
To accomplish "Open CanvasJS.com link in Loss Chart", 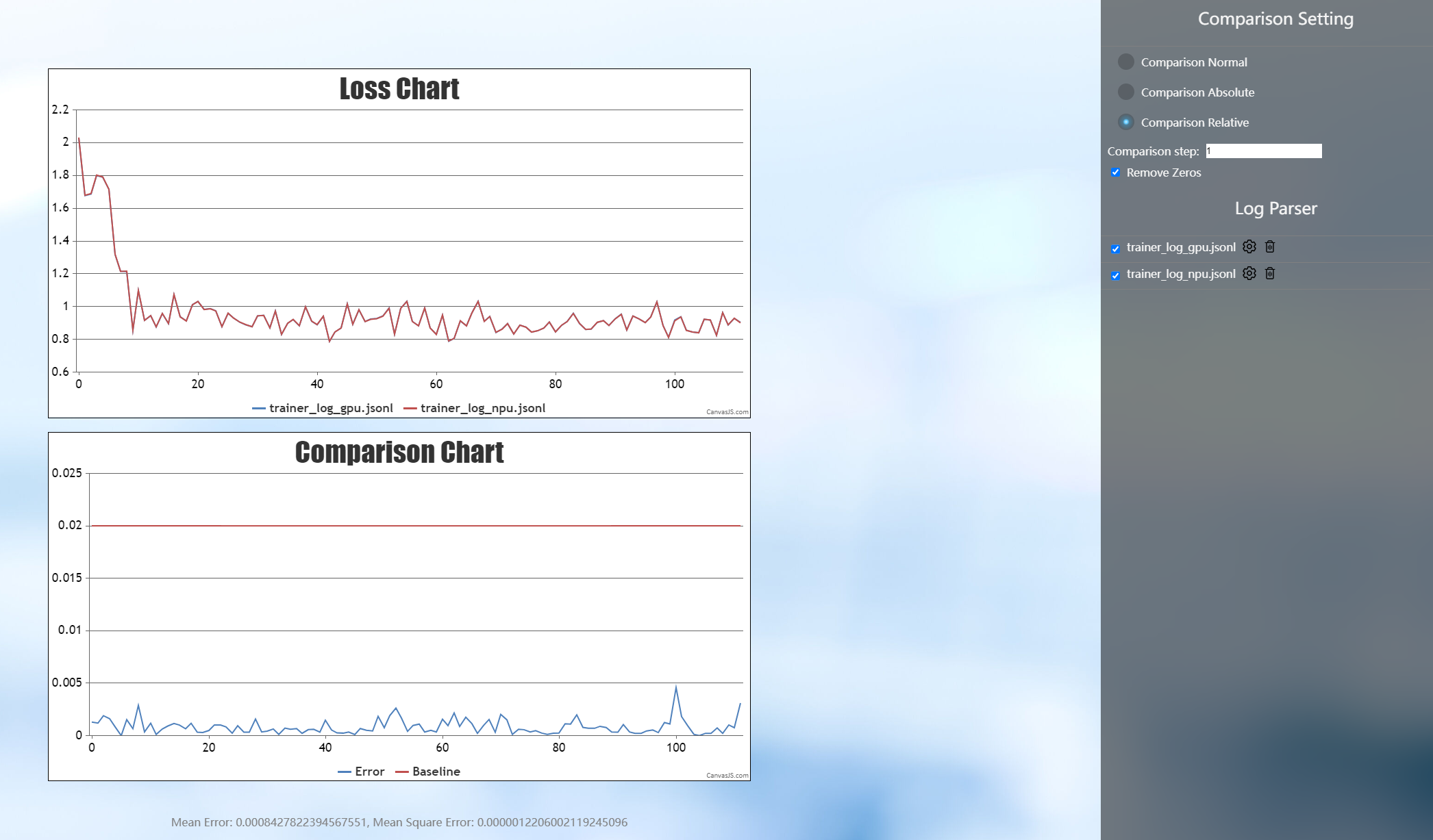I will point(727,412).
